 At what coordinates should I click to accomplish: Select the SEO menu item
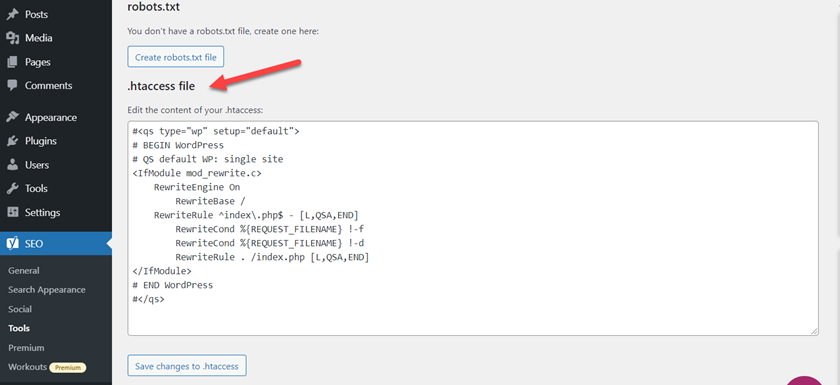tap(56, 244)
